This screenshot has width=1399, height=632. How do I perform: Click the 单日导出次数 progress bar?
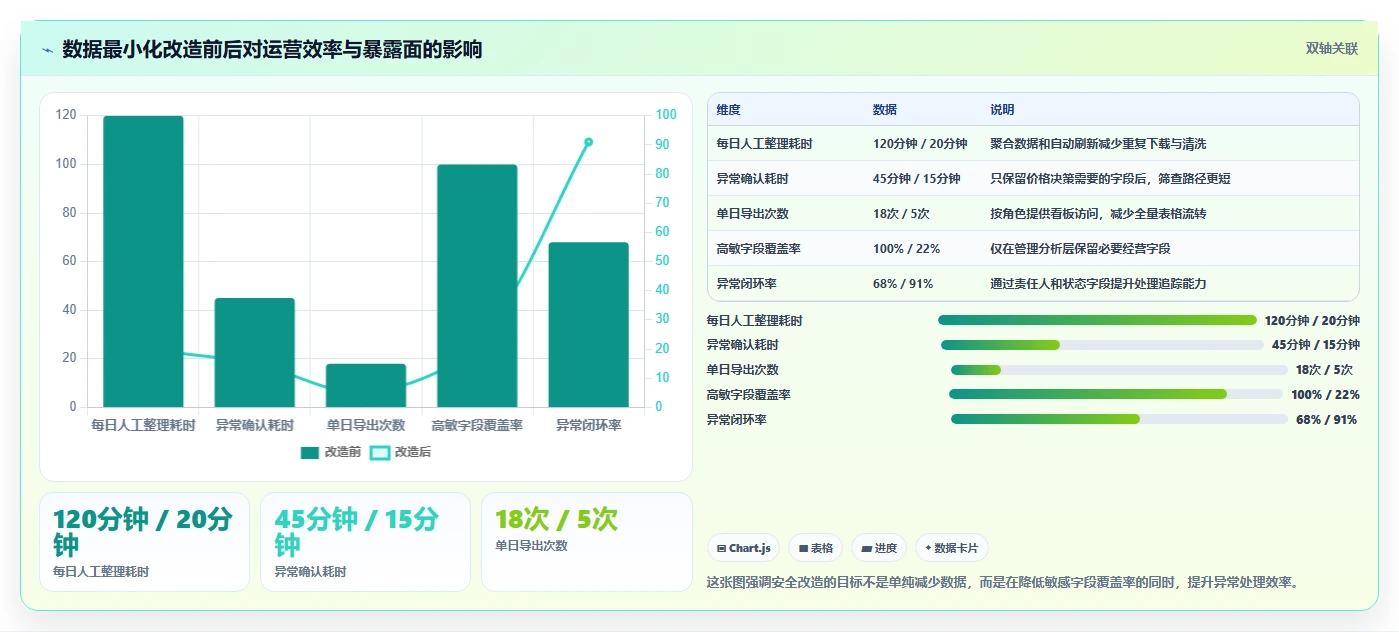pos(1119,370)
